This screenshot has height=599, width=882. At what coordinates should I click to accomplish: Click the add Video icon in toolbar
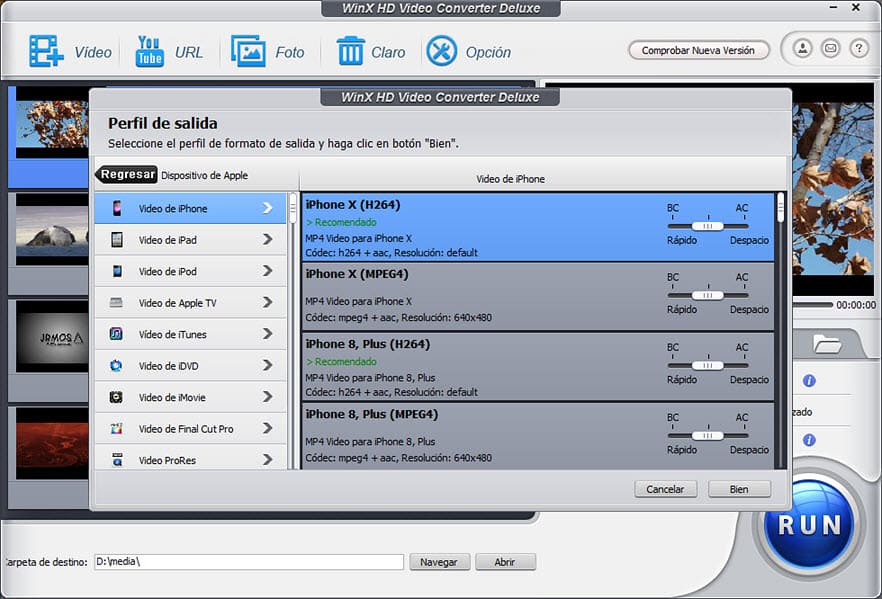pos(46,51)
